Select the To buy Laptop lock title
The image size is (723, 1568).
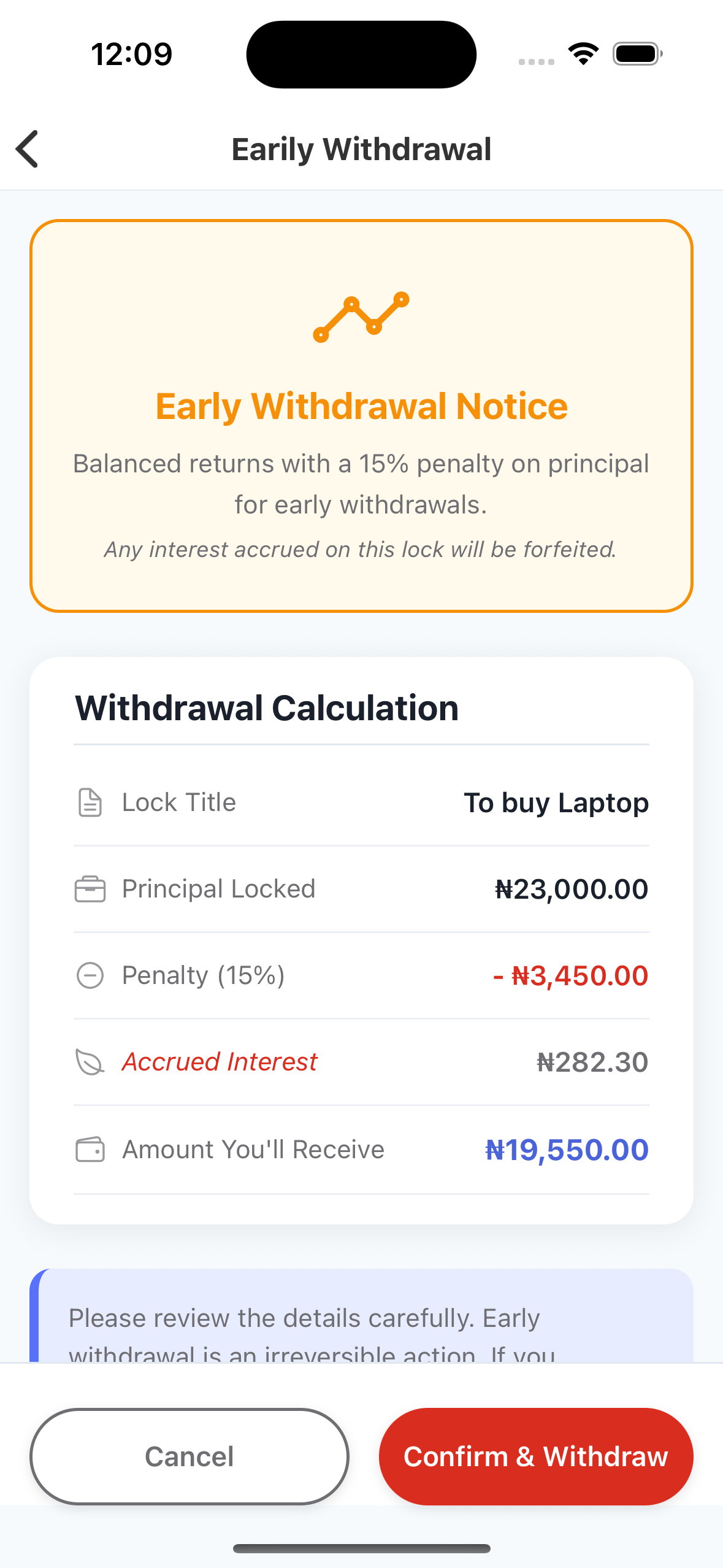click(556, 802)
